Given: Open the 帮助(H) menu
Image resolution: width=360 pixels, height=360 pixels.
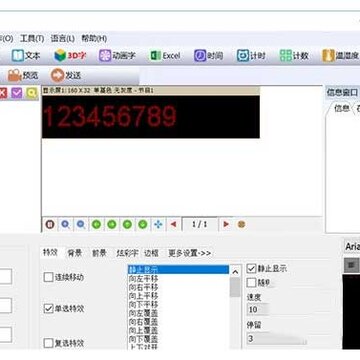Looking at the screenshot, I should point(94,38).
